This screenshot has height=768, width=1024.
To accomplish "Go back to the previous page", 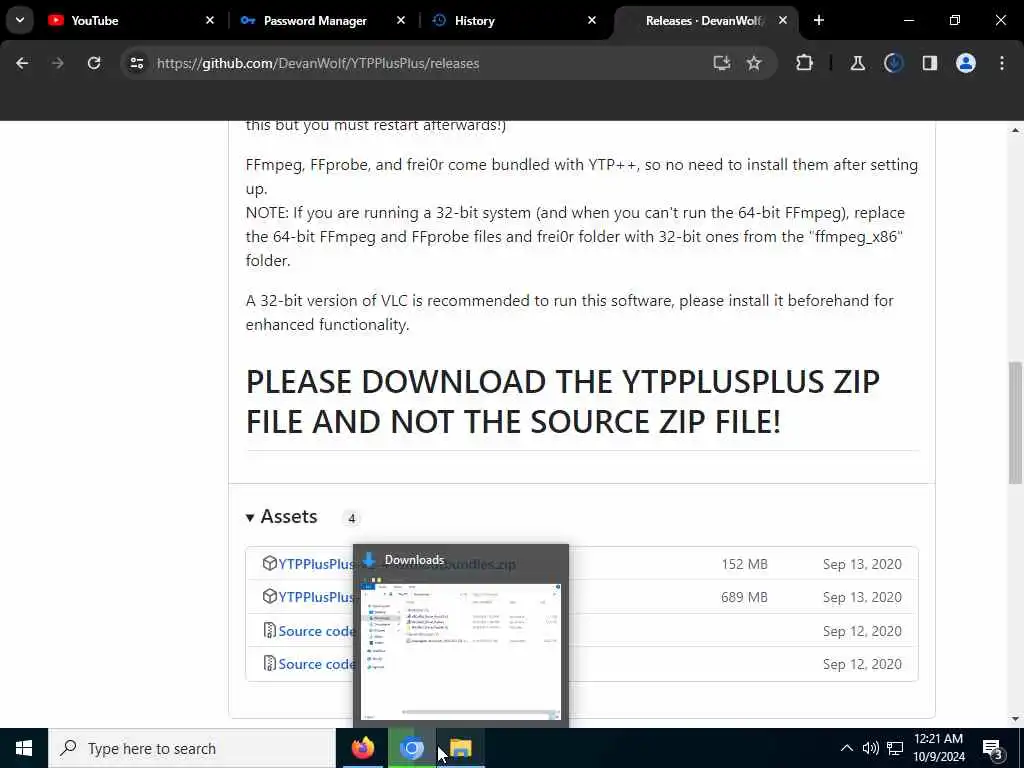I will point(22,63).
